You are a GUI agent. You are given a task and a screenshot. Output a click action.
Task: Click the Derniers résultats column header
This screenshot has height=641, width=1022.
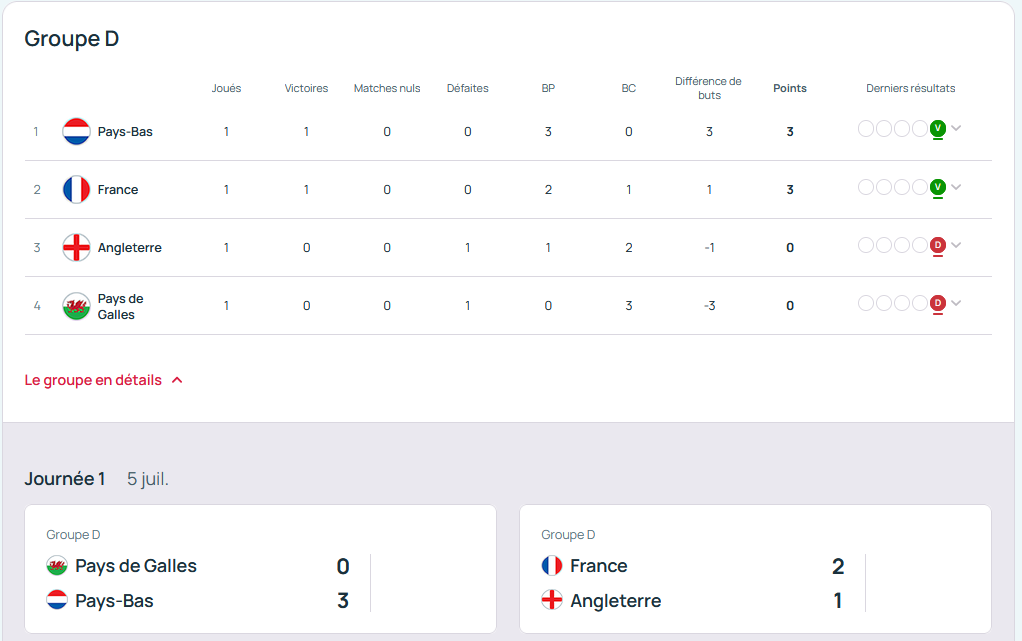(x=910, y=88)
